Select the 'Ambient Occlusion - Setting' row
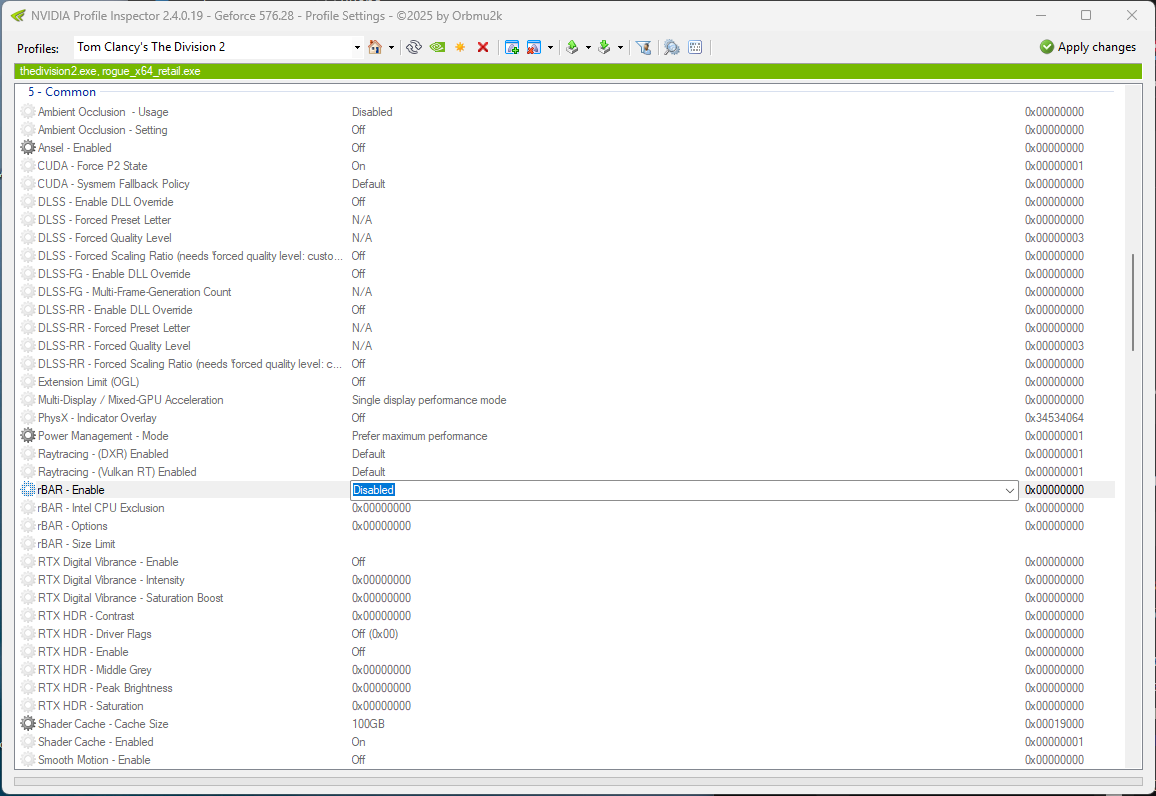 point(567,130)
